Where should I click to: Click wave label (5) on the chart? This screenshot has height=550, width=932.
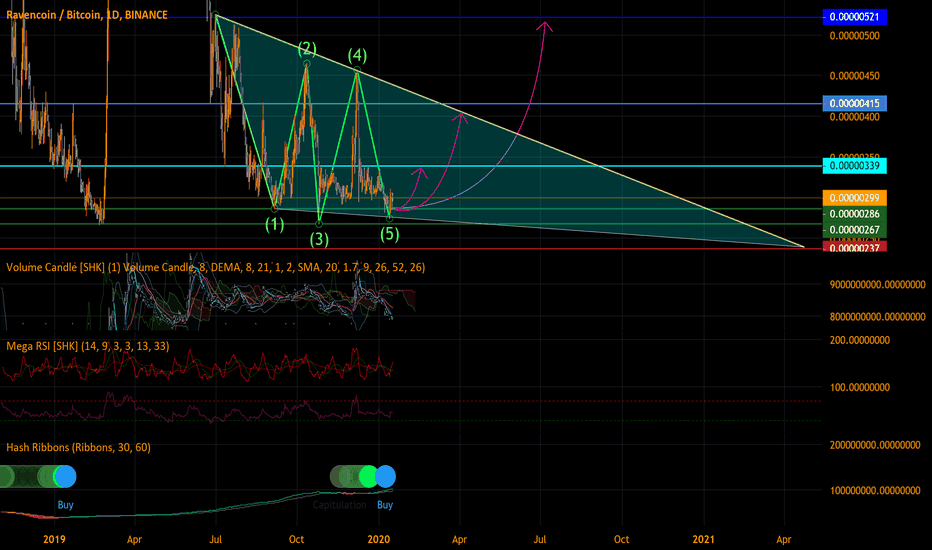pos(390,234)
